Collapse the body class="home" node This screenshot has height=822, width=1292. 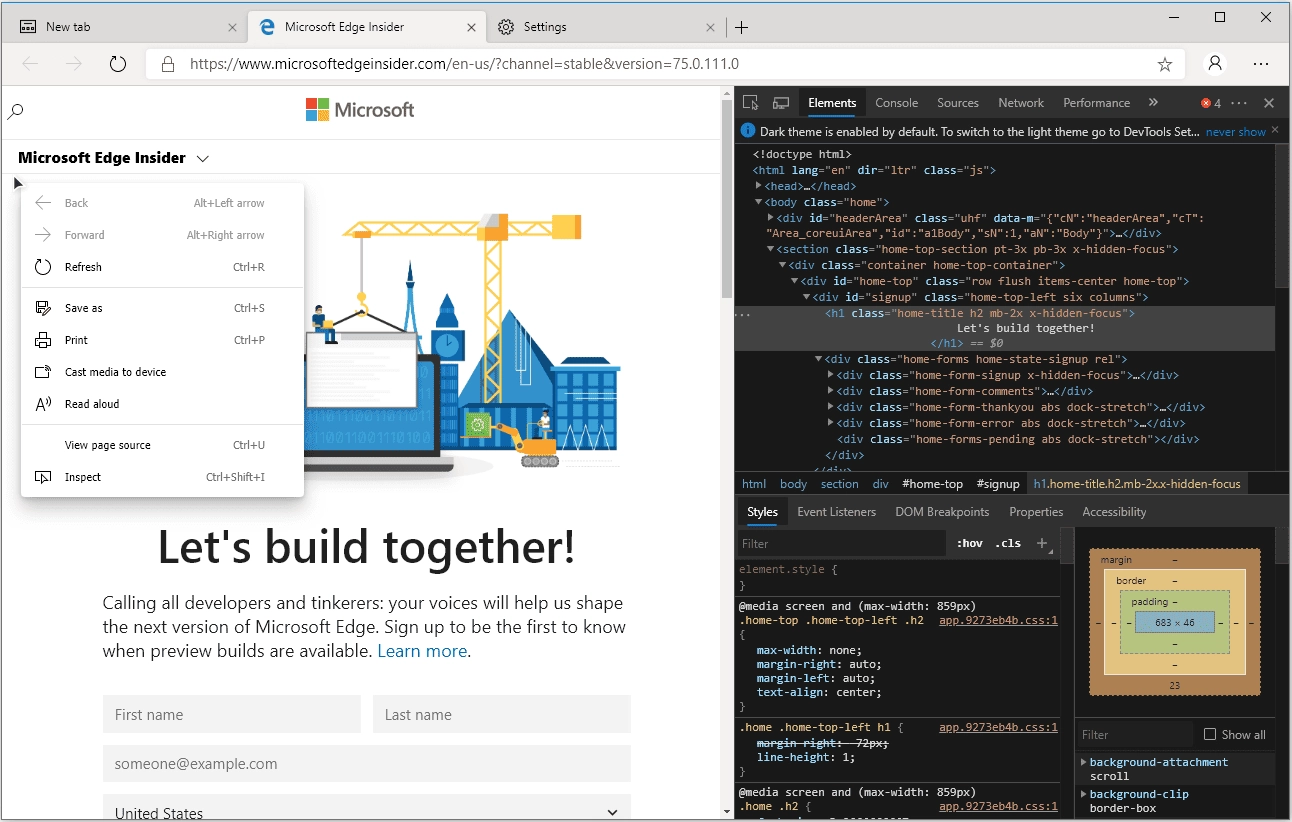coord(759,202)
